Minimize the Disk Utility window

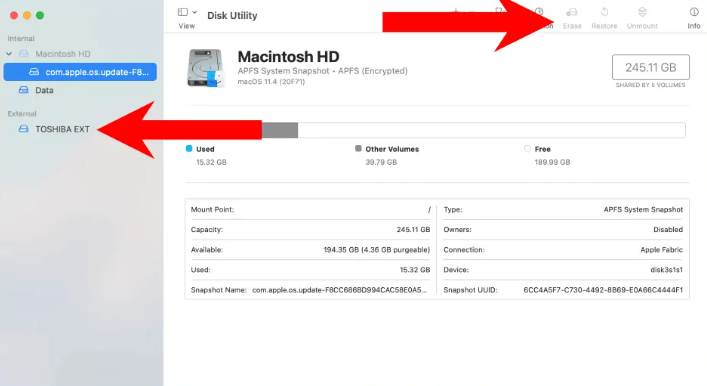[27, 15]
